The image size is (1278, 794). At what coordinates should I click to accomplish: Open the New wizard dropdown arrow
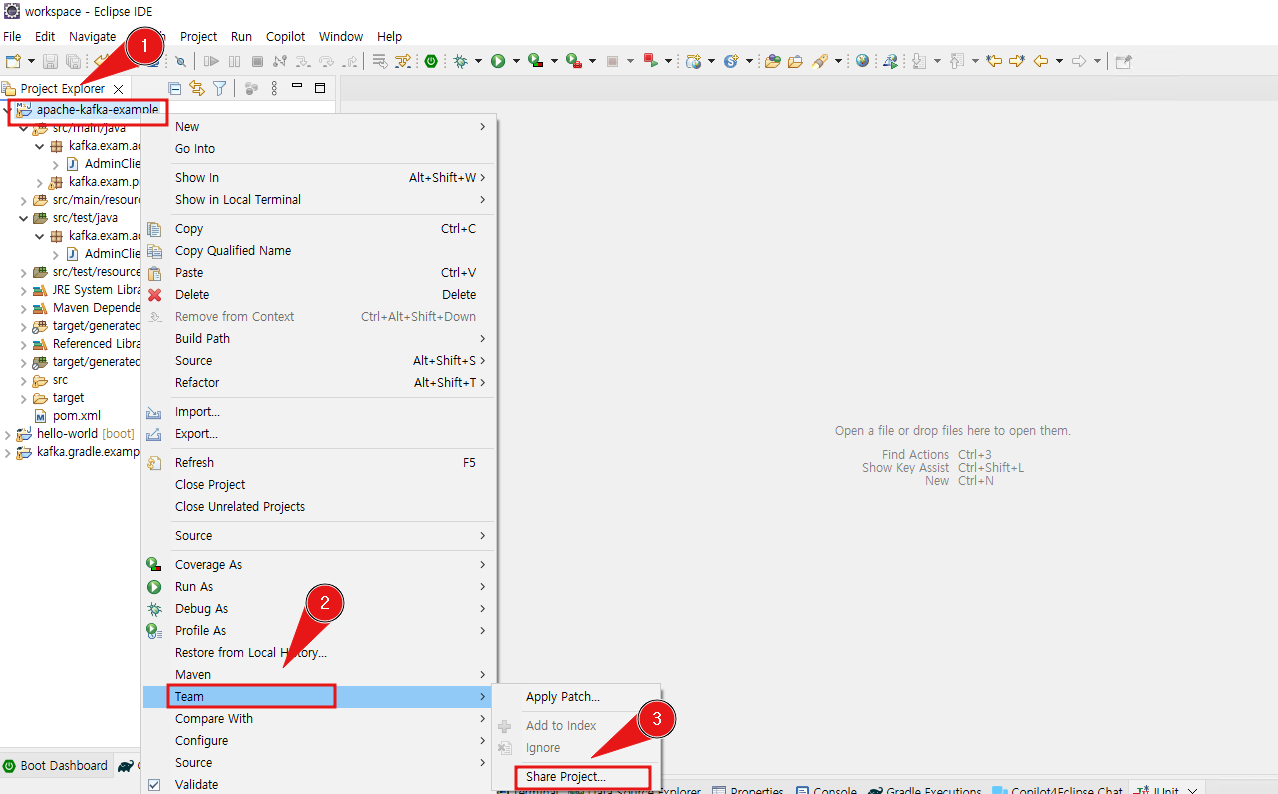[x=31, y=61]
